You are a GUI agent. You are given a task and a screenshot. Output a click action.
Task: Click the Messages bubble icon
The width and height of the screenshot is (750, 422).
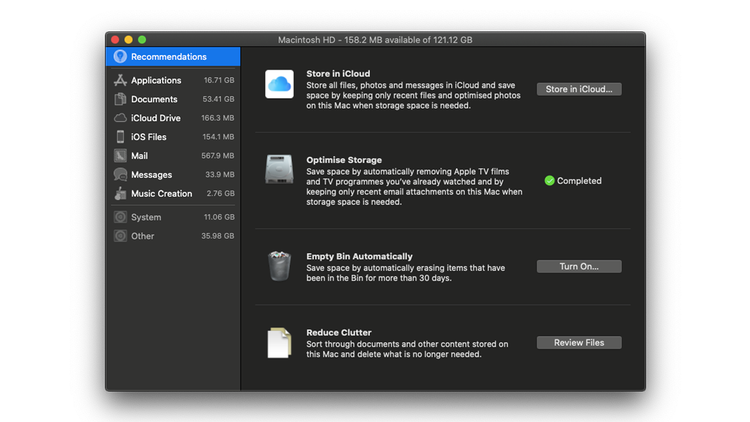(x=120, y=175)
